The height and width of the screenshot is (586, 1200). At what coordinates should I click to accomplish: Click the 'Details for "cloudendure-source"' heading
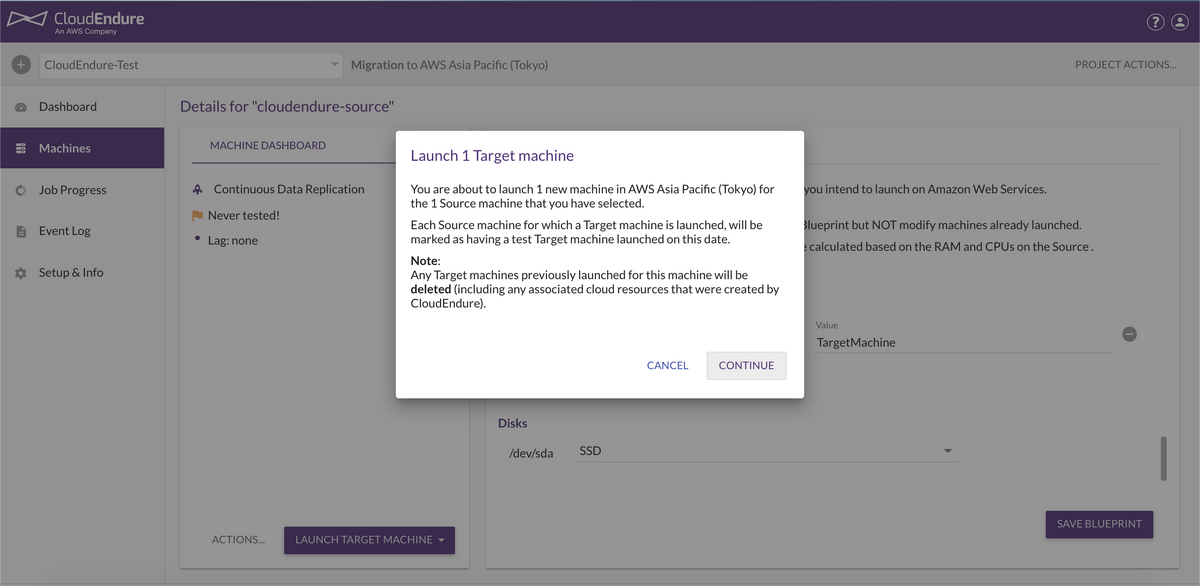coord(287,106)
